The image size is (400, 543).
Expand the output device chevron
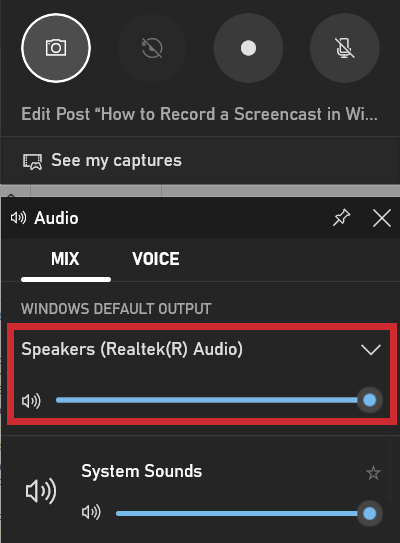pyautogui.click(x=371, y=349)
